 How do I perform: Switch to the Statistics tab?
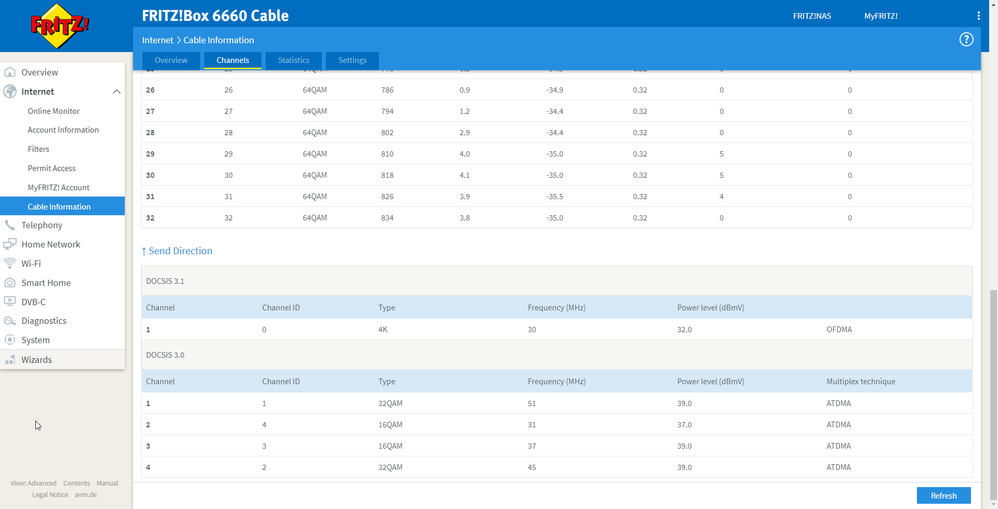293,60
